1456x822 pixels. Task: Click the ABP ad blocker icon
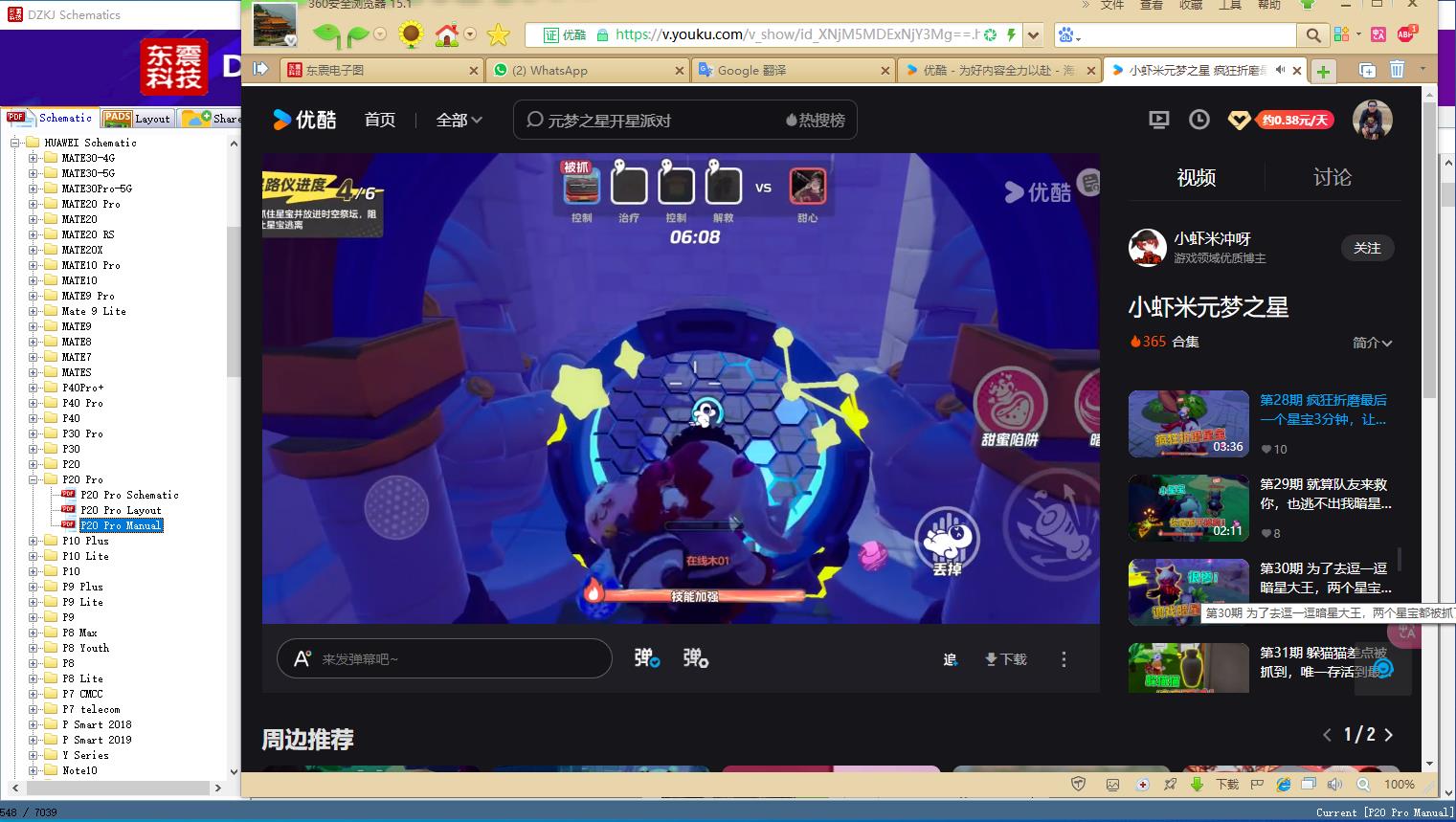point(1406,34)
